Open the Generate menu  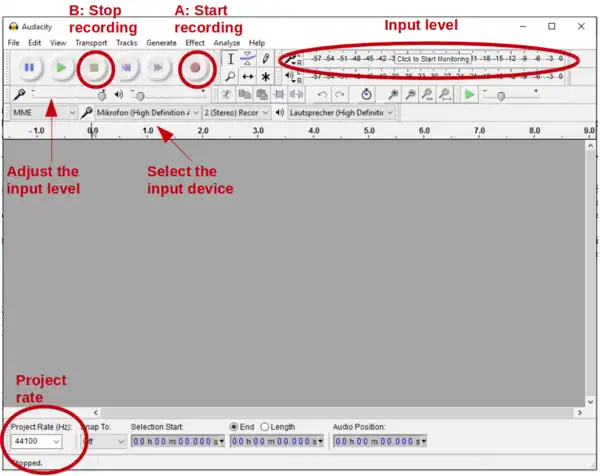coord(160,43)
